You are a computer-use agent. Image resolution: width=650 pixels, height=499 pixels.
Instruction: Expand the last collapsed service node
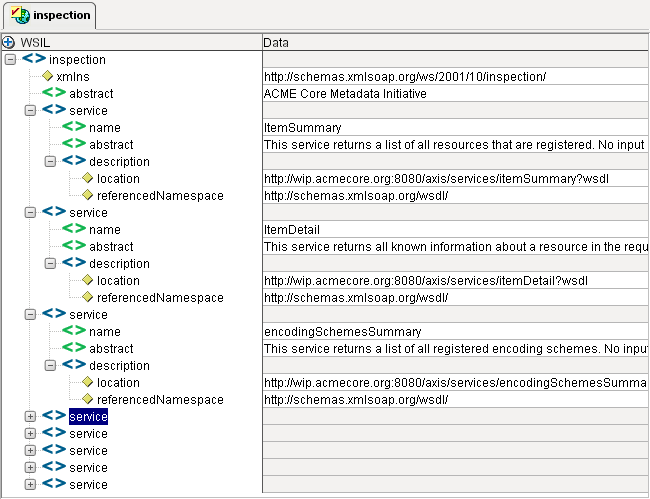tap(30, 485)
